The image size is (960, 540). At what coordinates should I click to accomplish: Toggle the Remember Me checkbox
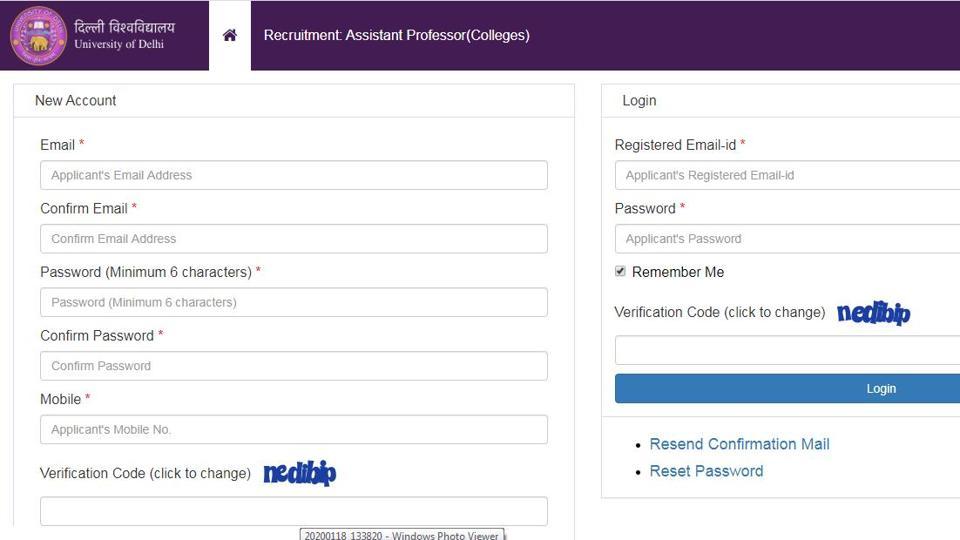coord(620,271)
